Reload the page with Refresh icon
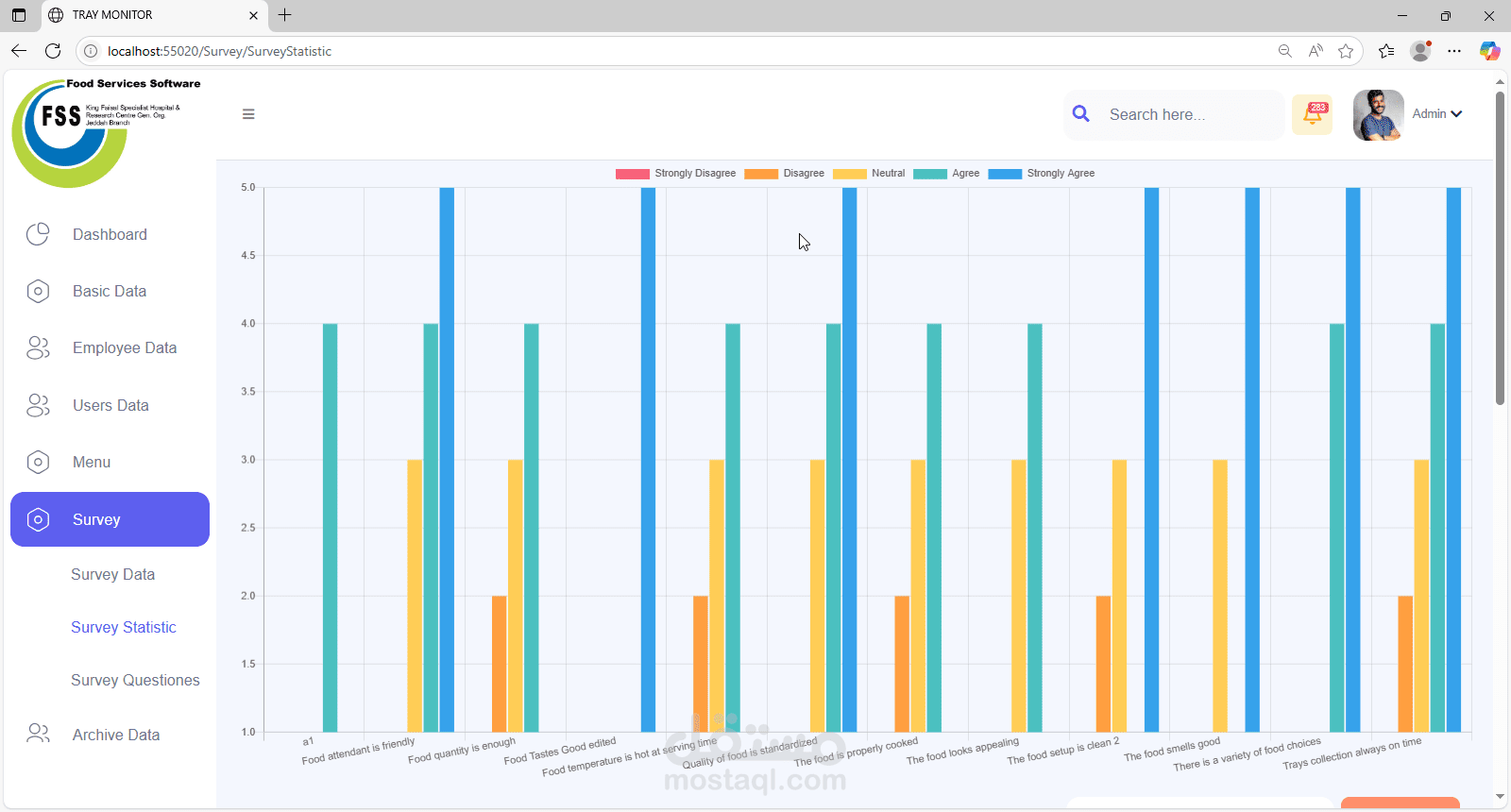The image size is (1511, 812). click(x=53, y=51)
